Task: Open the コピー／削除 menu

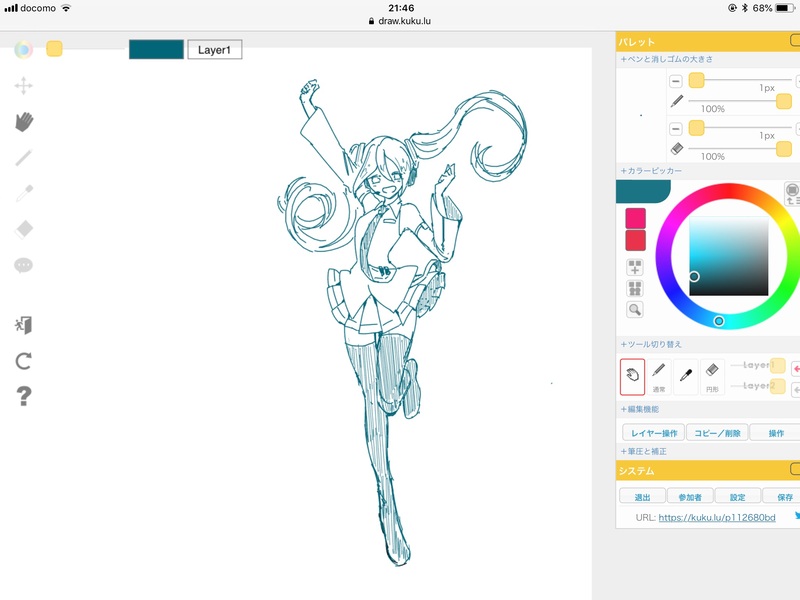Action: [717, 433]
